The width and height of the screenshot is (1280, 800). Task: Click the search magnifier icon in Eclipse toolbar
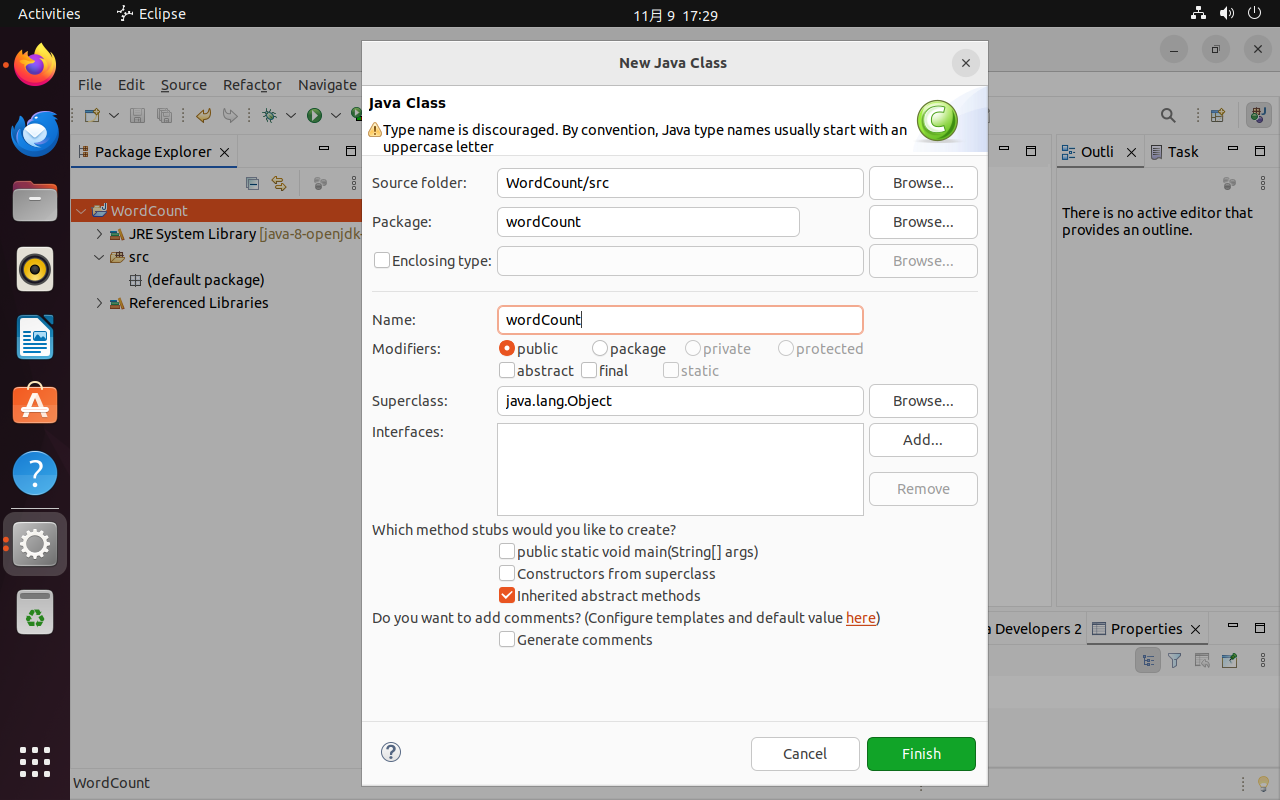tap(1168, 116)
